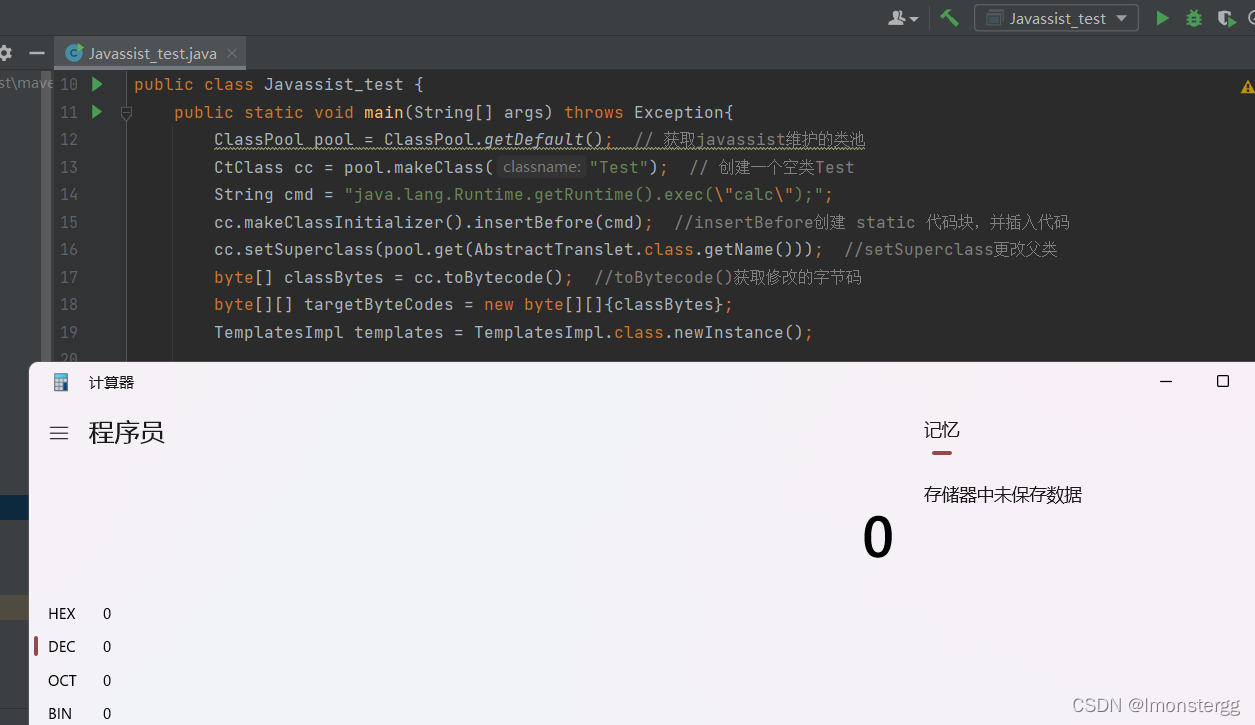Open the Calculator hamburger navigation menu

(x=59, y=433)
